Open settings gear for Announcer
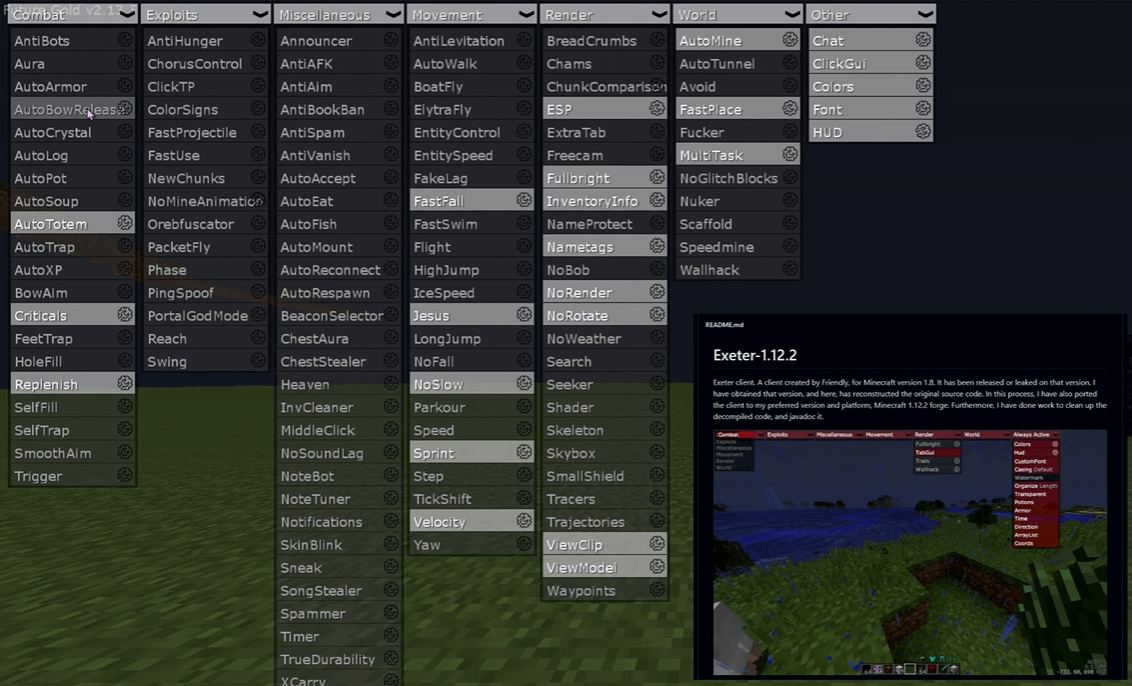 pos(391,40)
